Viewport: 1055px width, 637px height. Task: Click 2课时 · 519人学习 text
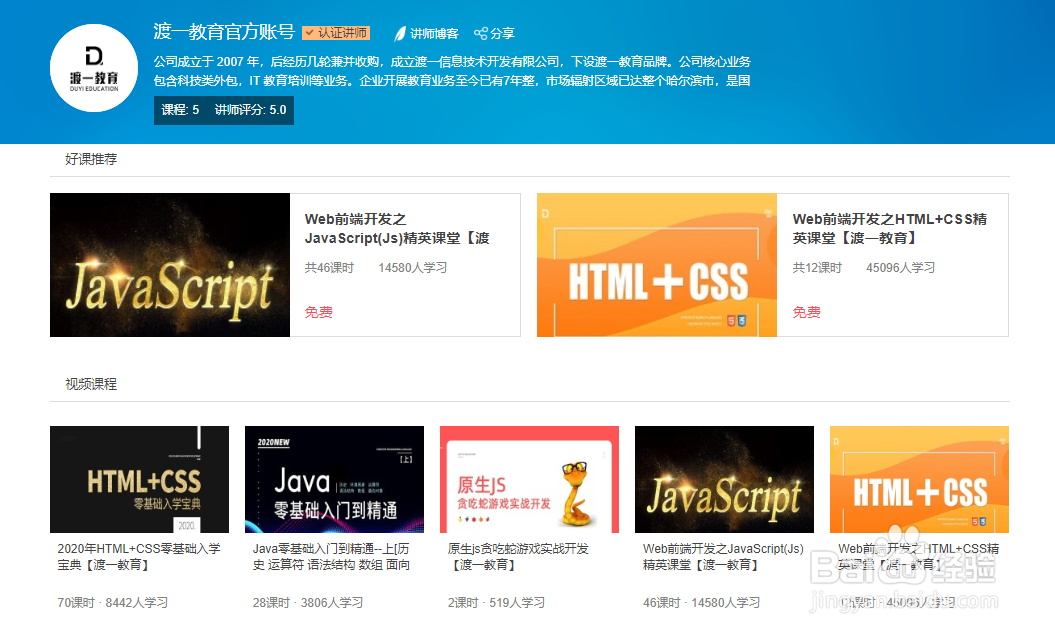click(x=496, y=603)
